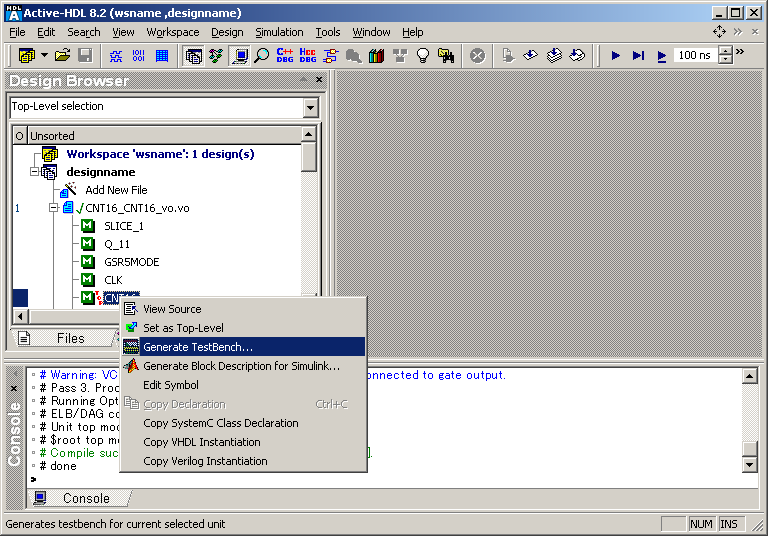Open the Workspace menu

coord(173,32)
